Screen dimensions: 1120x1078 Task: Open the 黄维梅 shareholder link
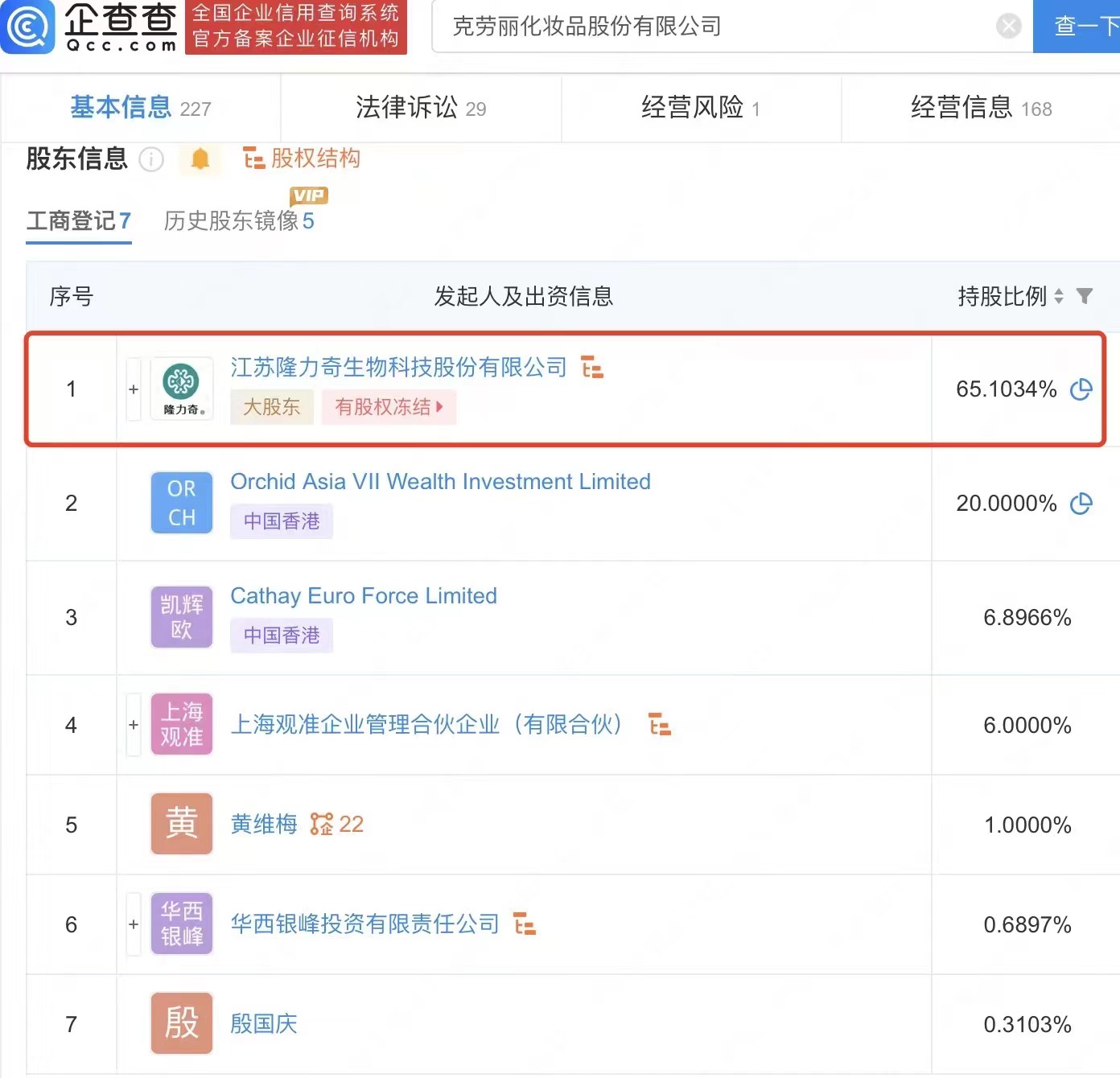click(264, 825)
